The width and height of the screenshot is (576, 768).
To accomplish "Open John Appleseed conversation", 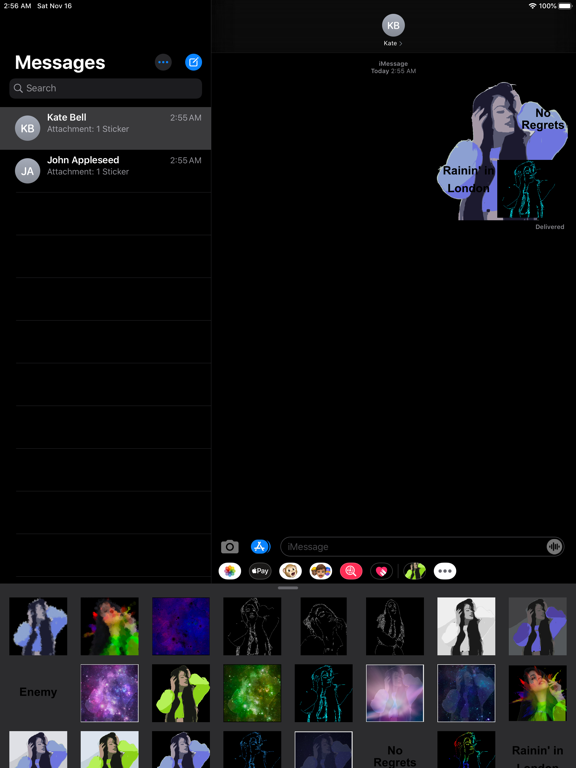I will click(105, 171).
